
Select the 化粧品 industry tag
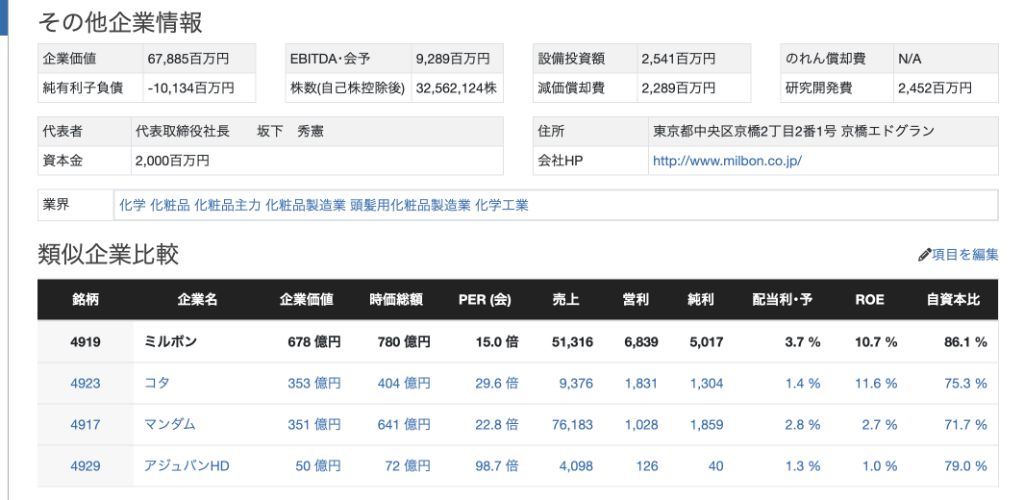[x=170, y=206]
